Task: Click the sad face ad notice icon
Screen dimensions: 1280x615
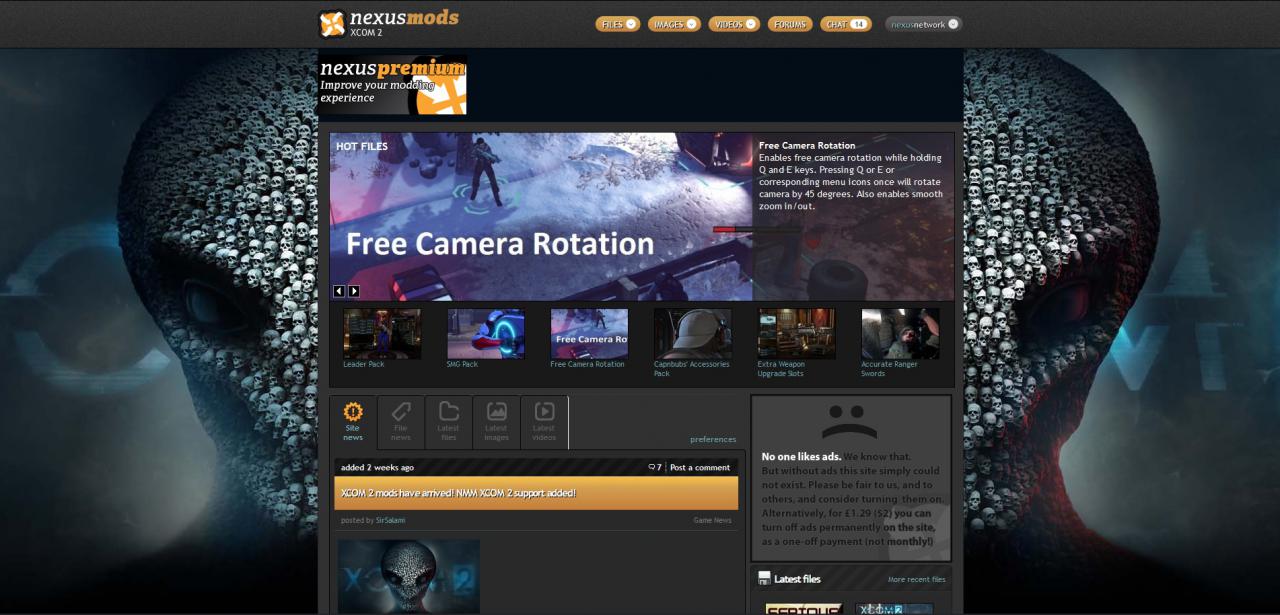Action: point(849,422)
